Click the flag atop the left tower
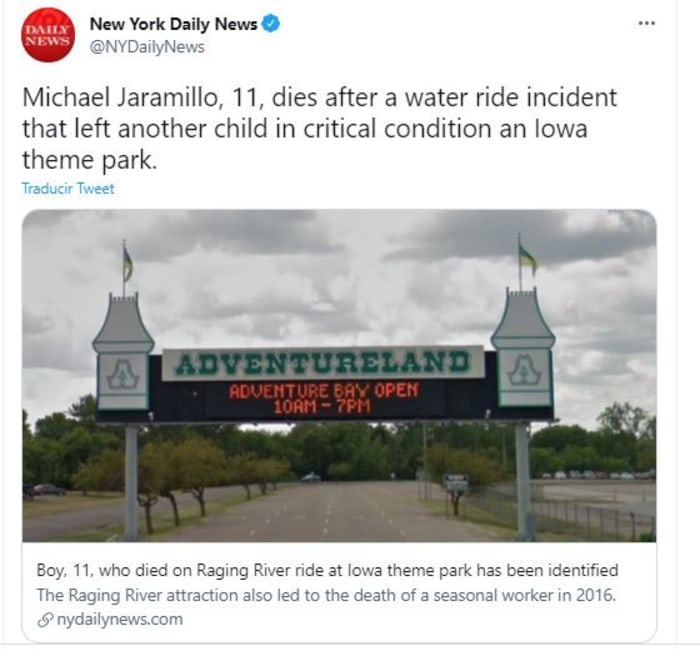This screenshot has width=700, height=656. coord(128,264)
